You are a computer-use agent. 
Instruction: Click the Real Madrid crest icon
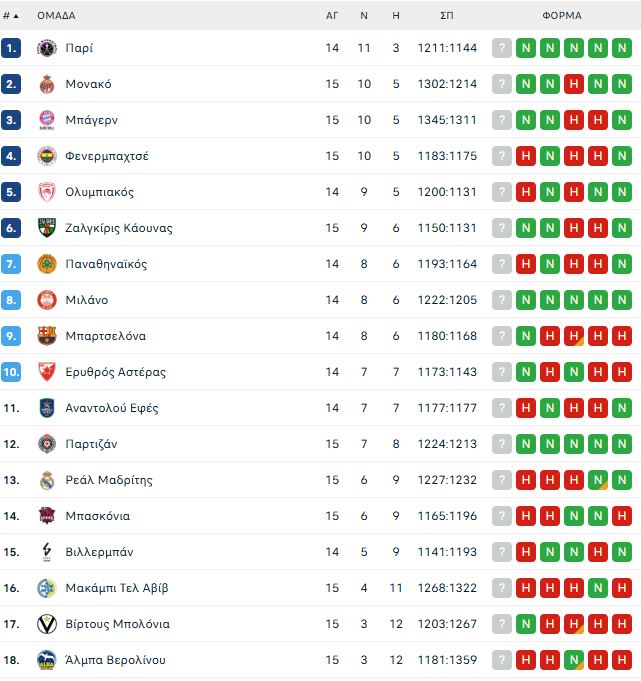47,480
